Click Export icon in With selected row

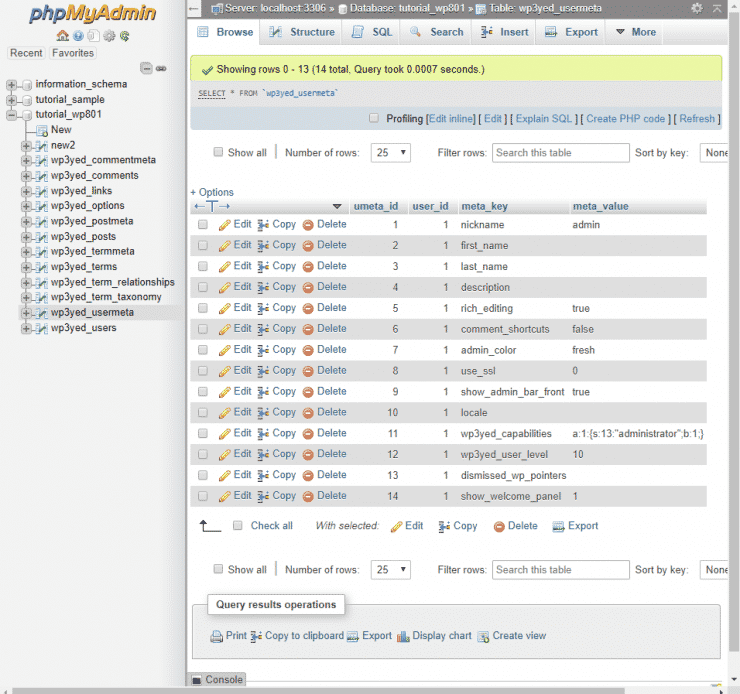click(558, 527)
